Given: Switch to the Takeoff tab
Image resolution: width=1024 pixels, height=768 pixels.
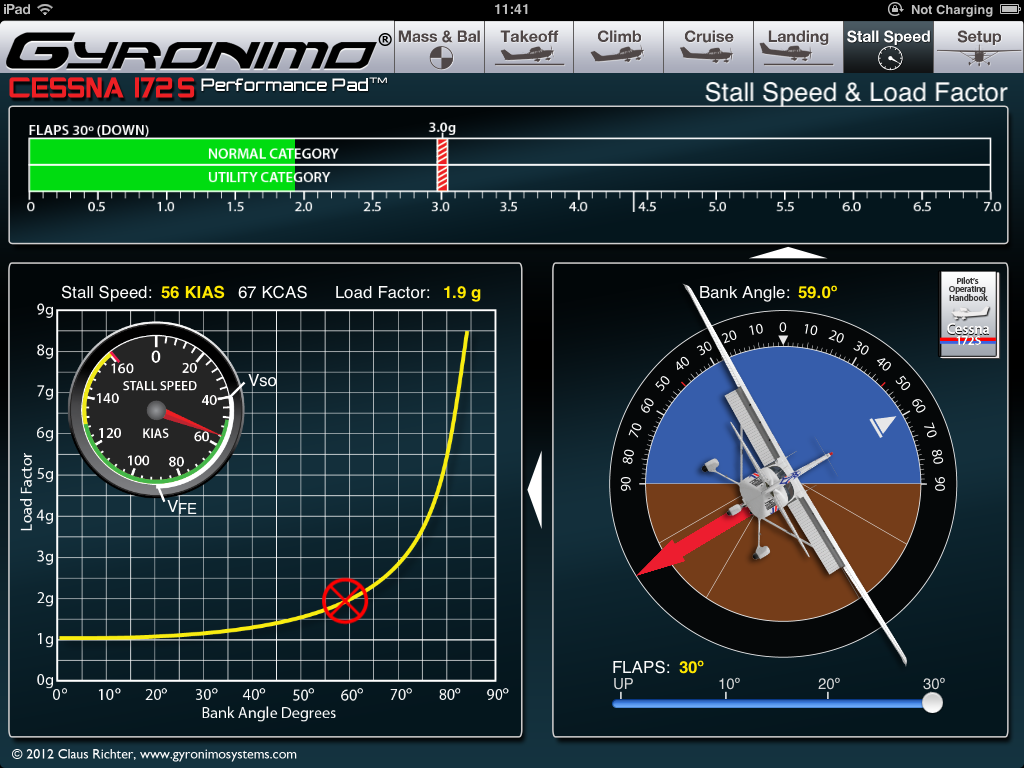Looking at the screenshot, I should coord(529,47).
